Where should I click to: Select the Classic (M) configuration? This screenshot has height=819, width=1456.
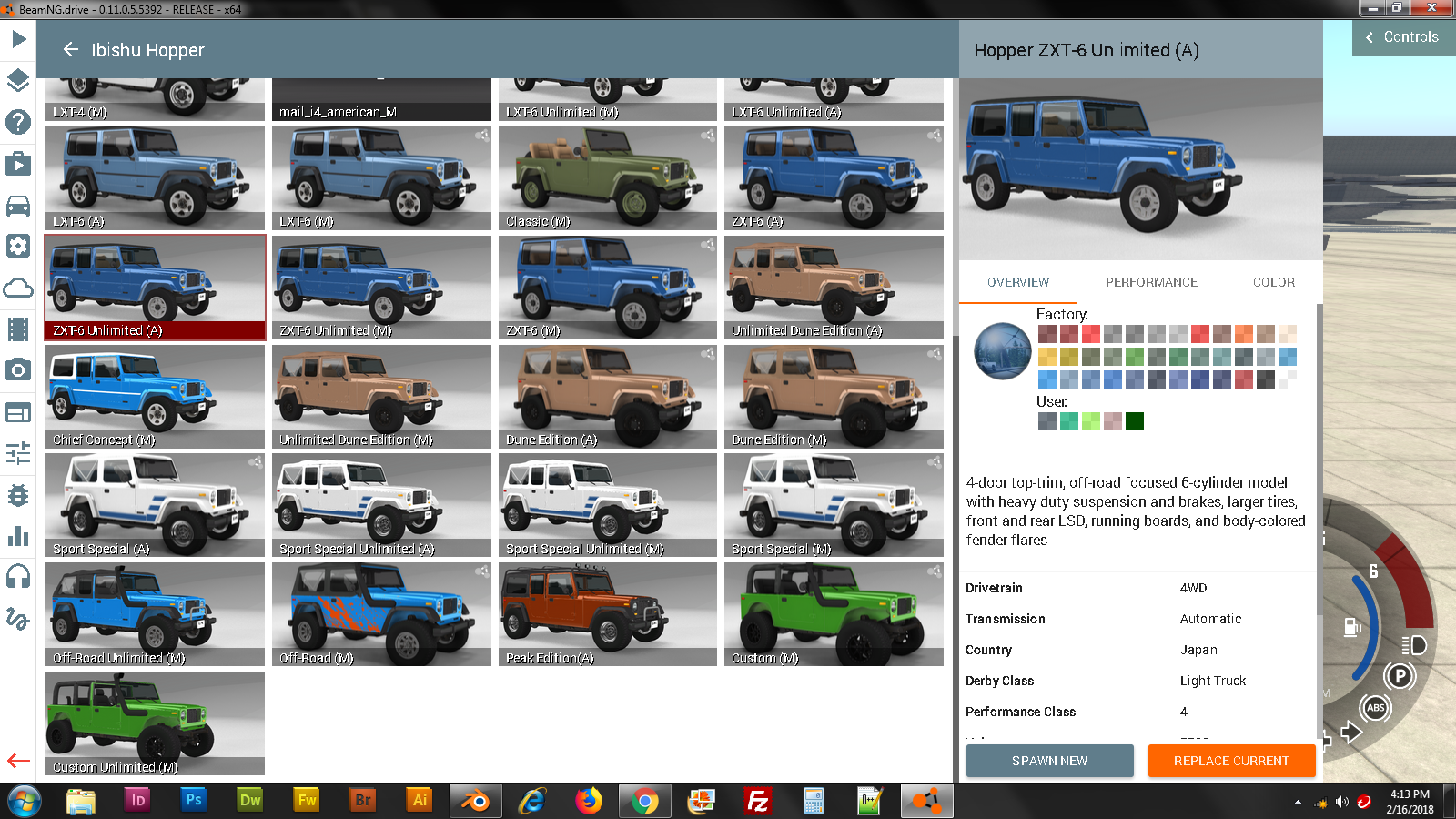coord(608,178)
